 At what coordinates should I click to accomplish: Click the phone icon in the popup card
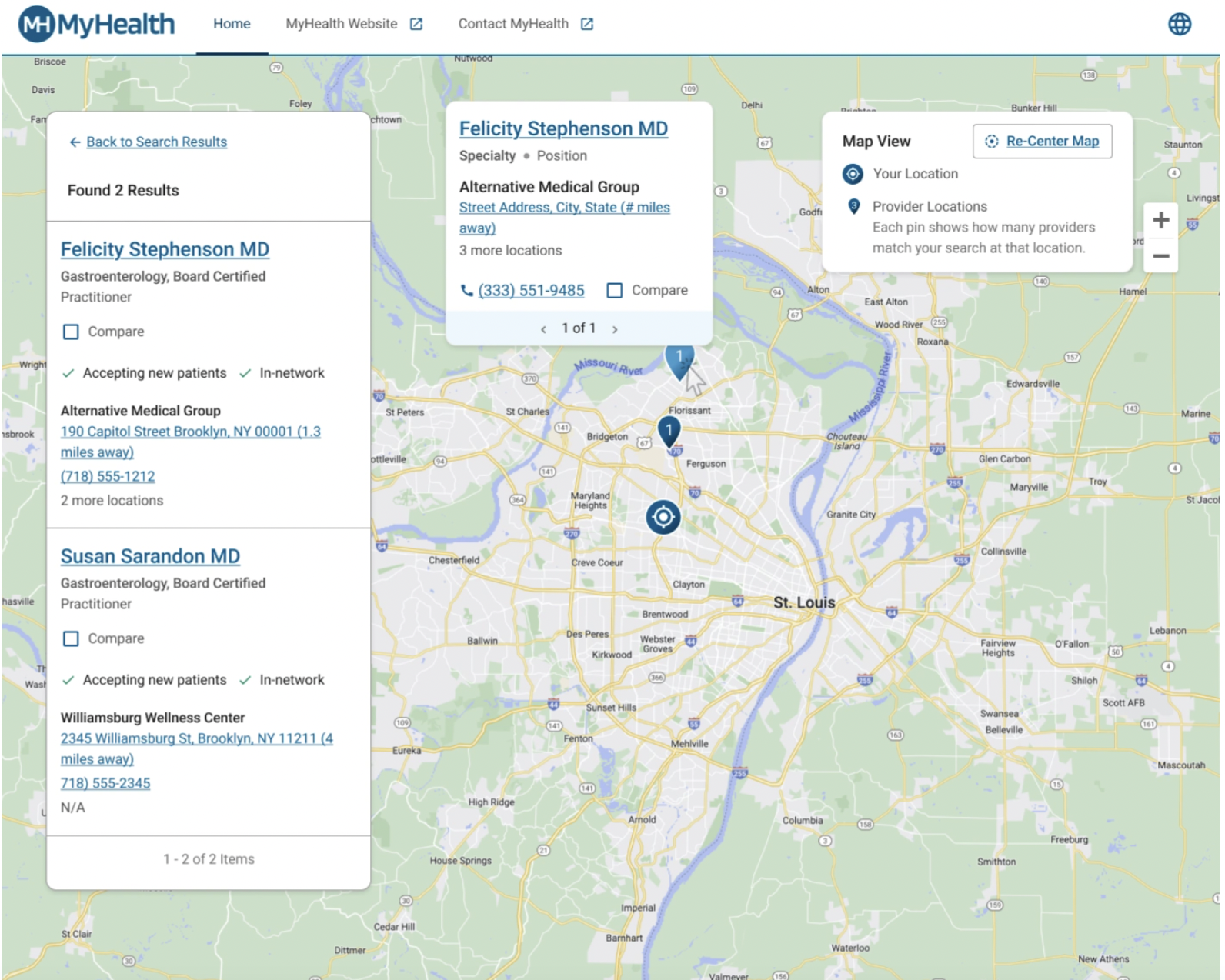466,291
